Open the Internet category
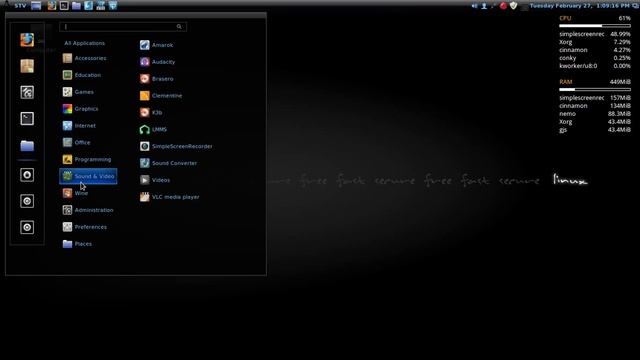Viewport: 640px width, 360px height. click(79, 126)
